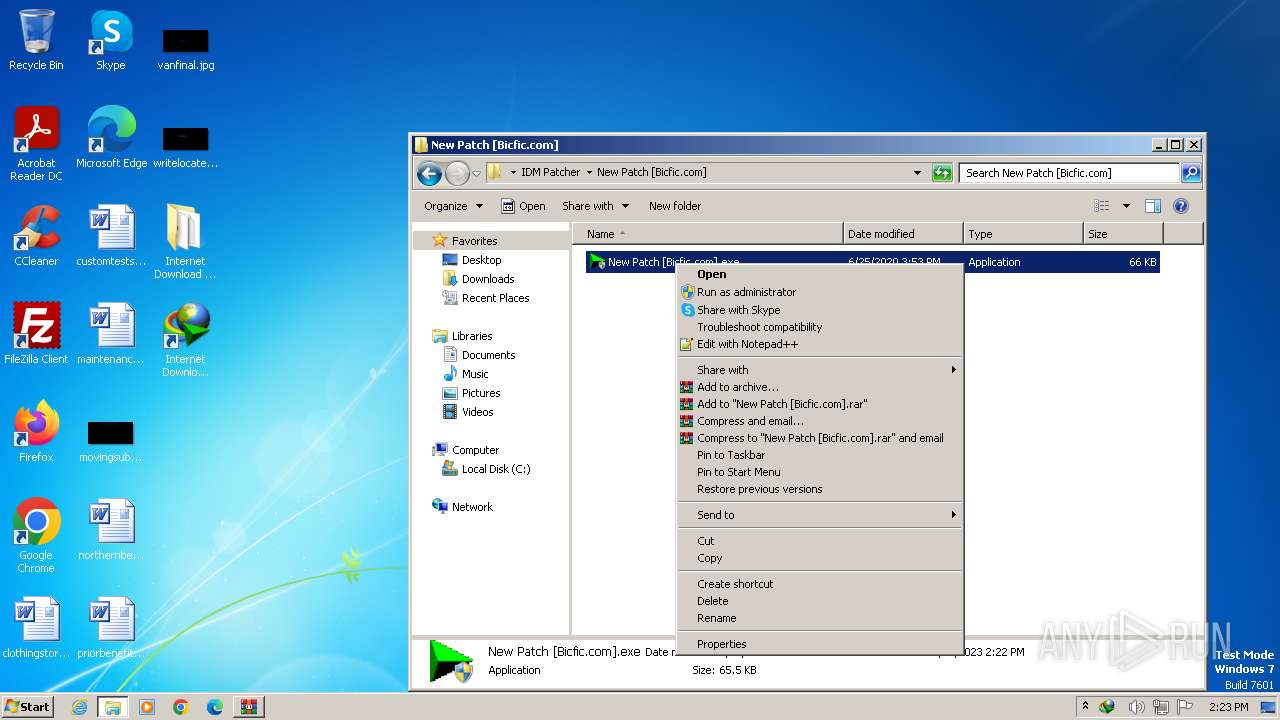Open the change view options dropdown arrow
1280x720 pixels.
click(1126, 206)
